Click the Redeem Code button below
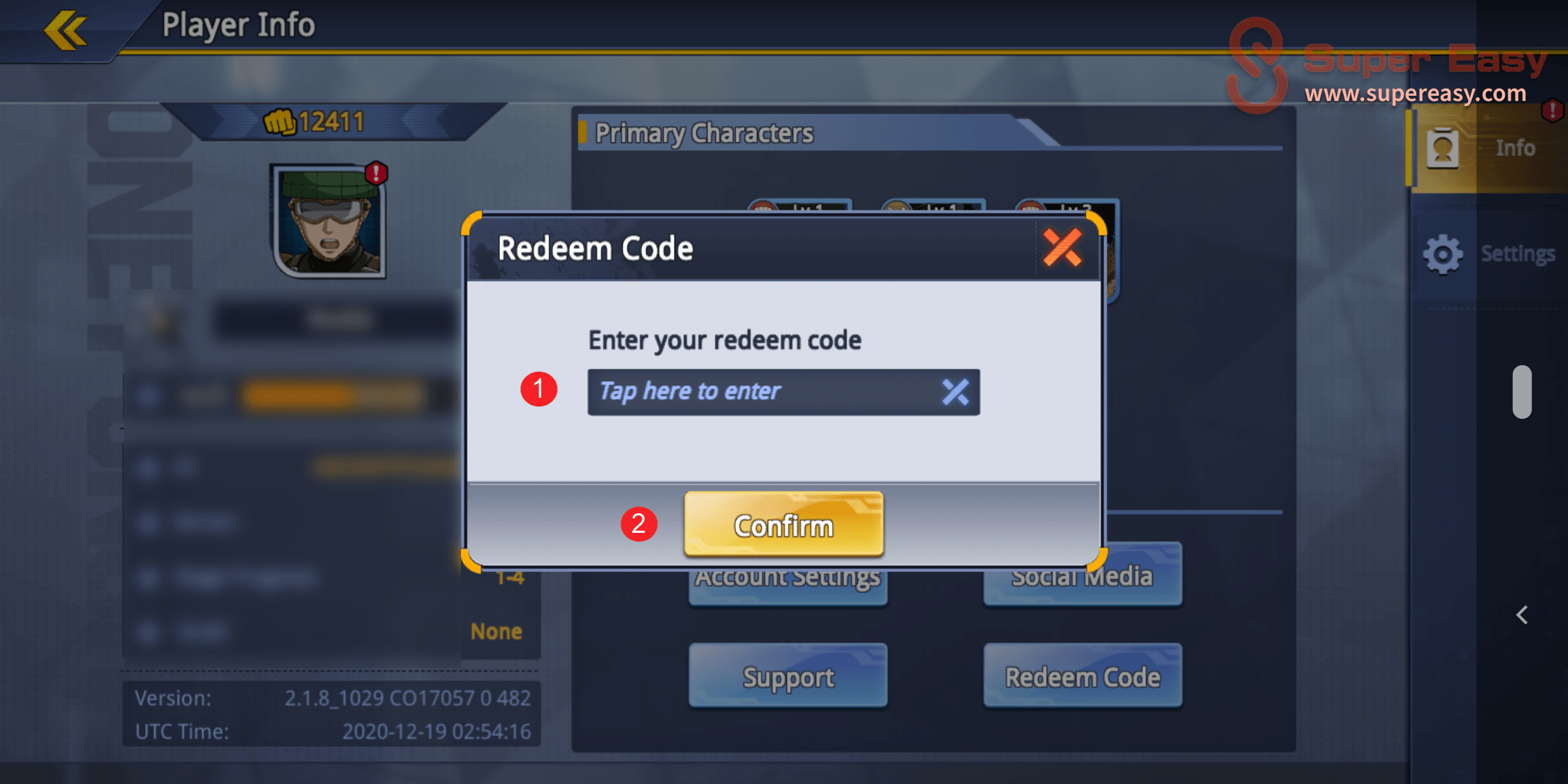This screenshot has height=784, width=1568. coord(1082,676)
